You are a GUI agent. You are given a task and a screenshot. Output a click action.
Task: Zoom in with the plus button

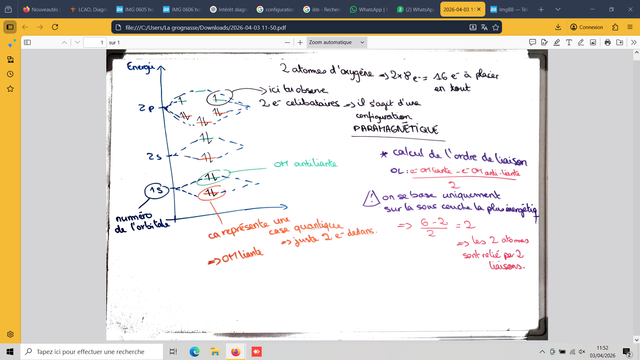(x=300, y=42)
